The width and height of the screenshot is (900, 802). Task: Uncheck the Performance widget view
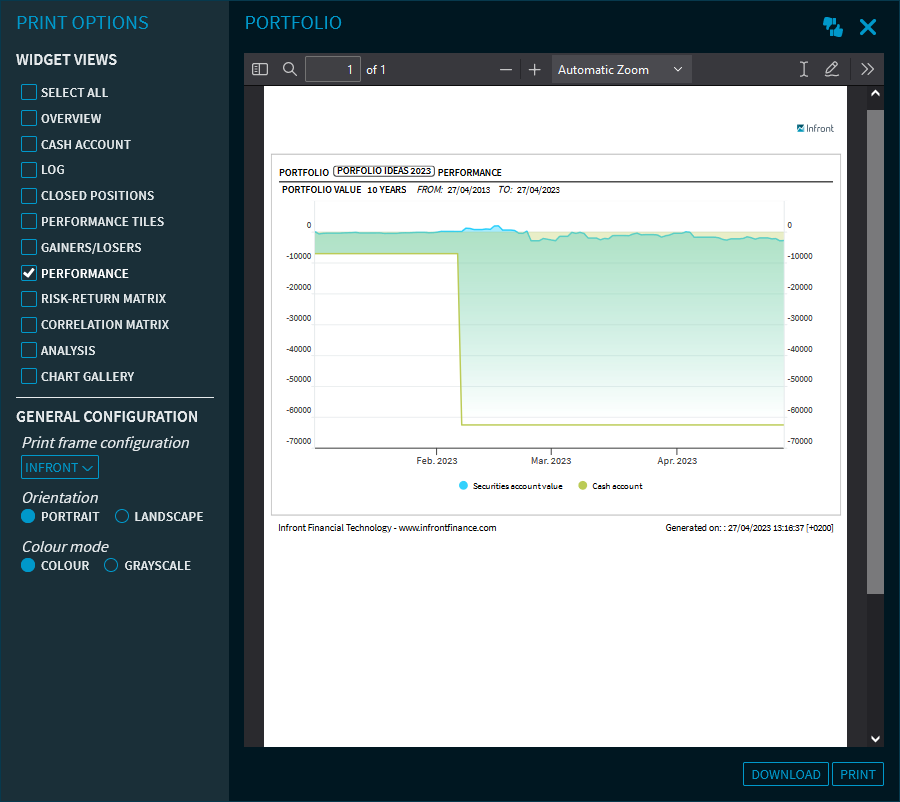point(29,273)
